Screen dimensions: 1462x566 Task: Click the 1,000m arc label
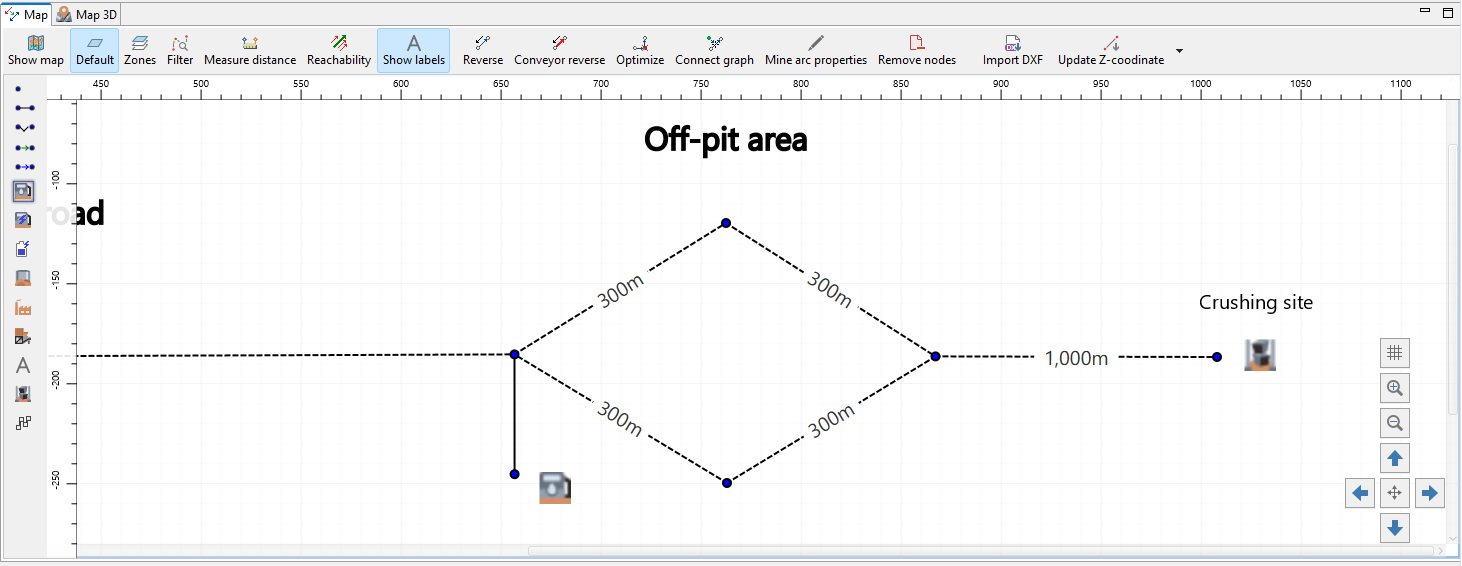click(x=1076, y=358)
